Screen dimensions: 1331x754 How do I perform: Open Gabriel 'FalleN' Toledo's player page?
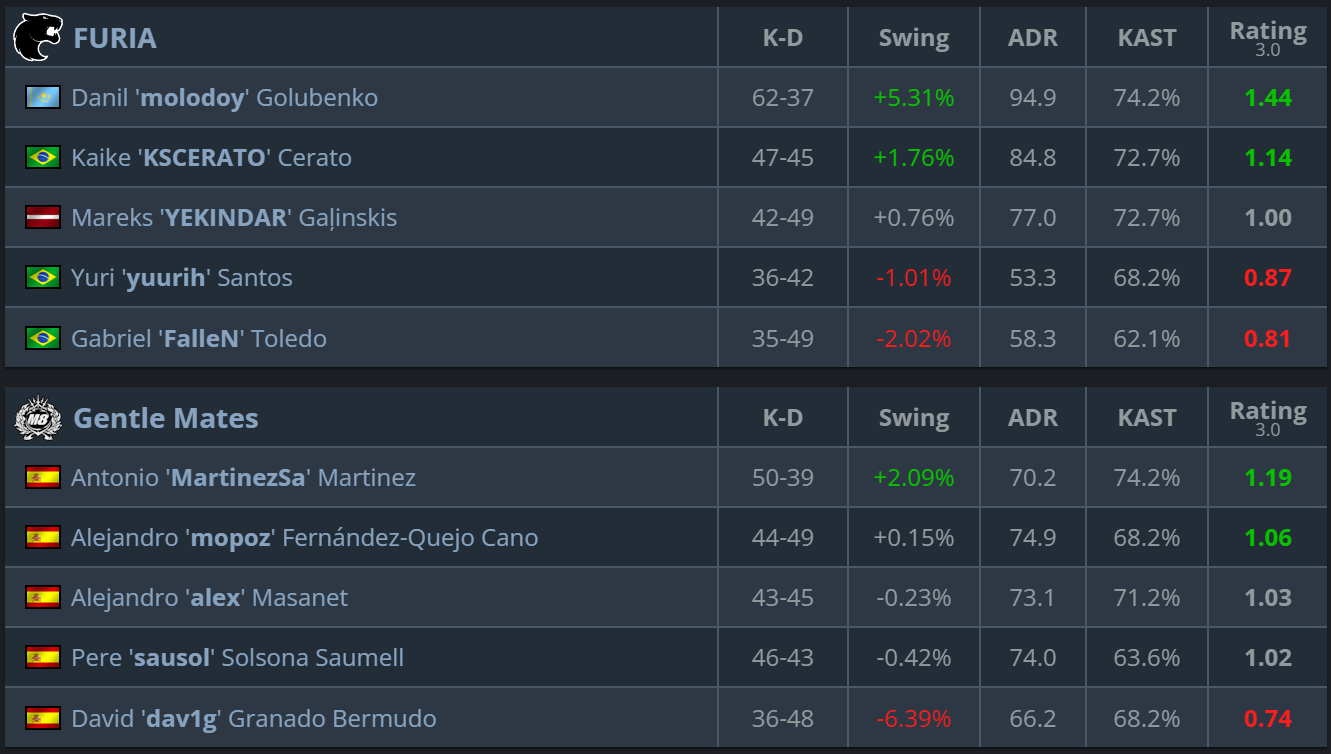(199, 338)
